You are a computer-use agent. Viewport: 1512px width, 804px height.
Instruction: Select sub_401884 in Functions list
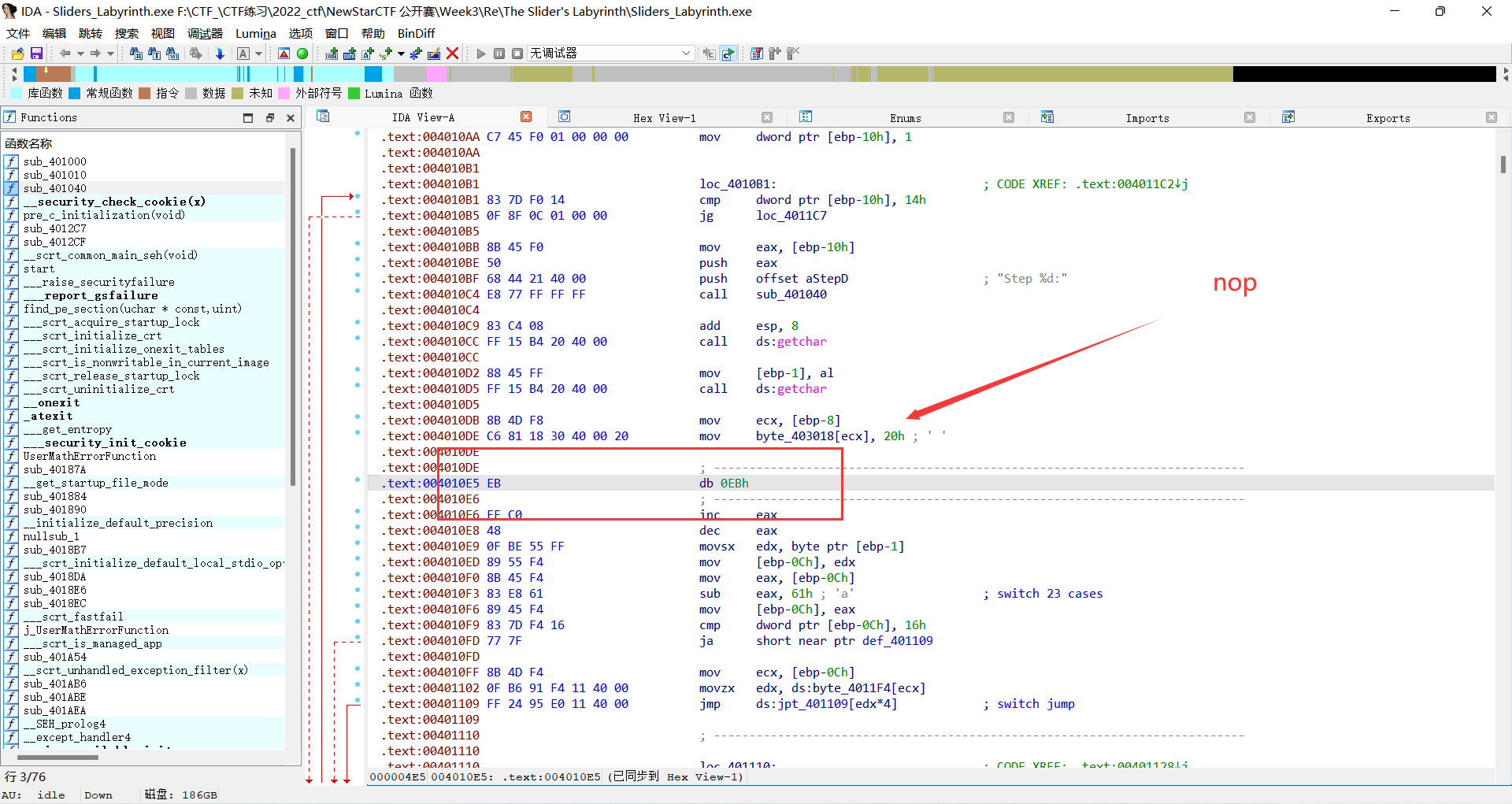coord(144,496)
